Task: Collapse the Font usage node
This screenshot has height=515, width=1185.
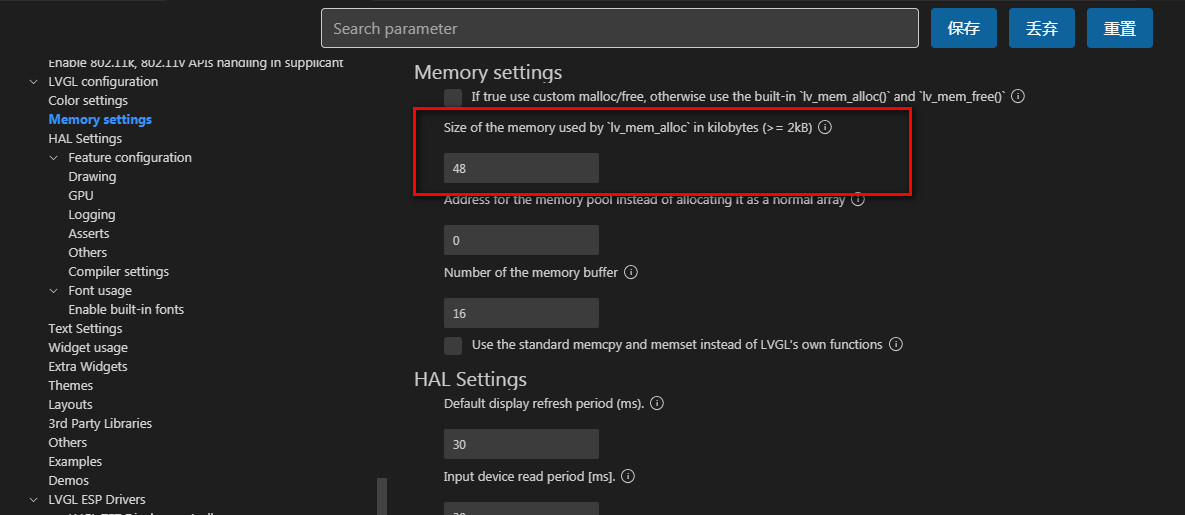Action: [54, 291]
